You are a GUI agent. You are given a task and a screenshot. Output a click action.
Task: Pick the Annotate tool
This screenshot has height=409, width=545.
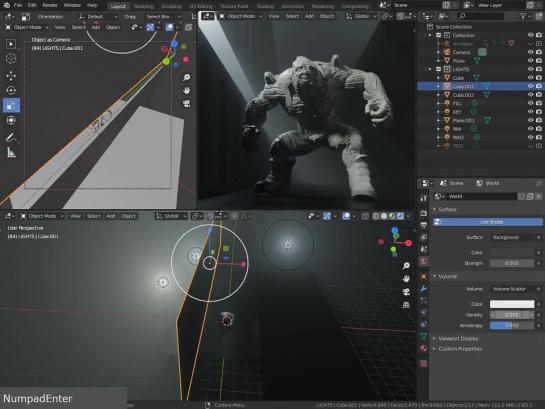(11, 138)
